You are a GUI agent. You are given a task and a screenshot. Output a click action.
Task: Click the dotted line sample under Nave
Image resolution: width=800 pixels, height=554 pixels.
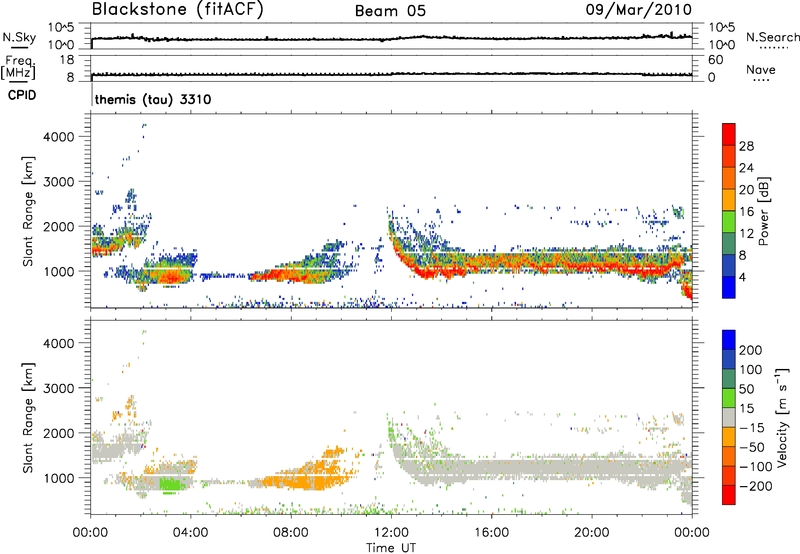click(x=761, y=81)
